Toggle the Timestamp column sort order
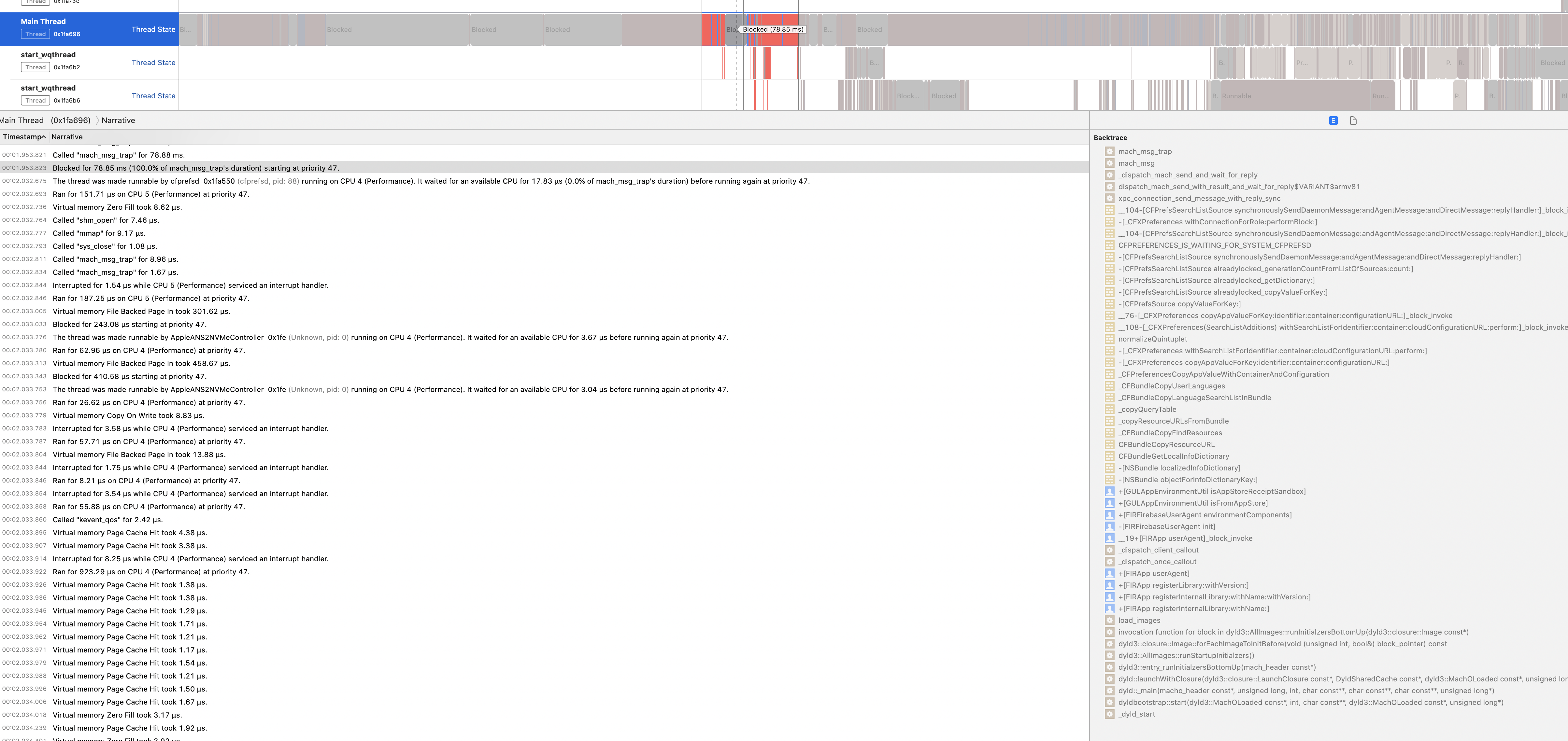This screenshot has width=1568, height=741. tap(23, 137)
